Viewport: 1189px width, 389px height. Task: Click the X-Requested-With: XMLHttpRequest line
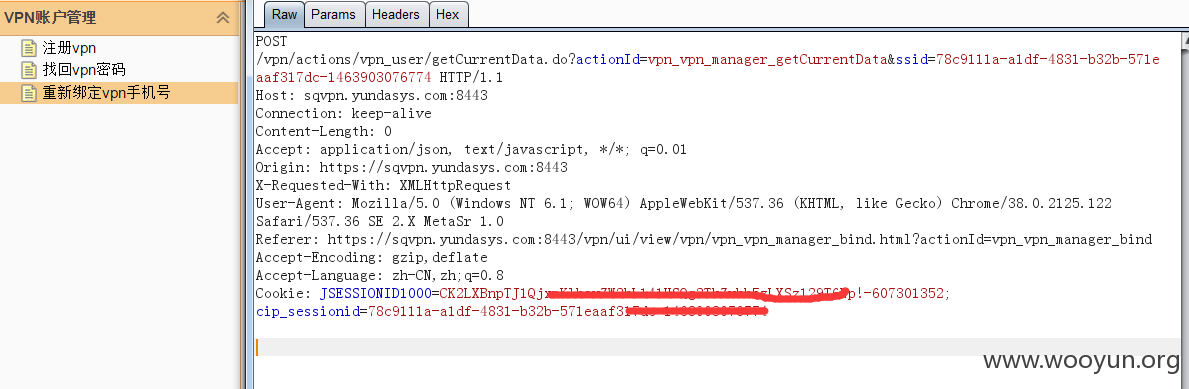point(384,186)
